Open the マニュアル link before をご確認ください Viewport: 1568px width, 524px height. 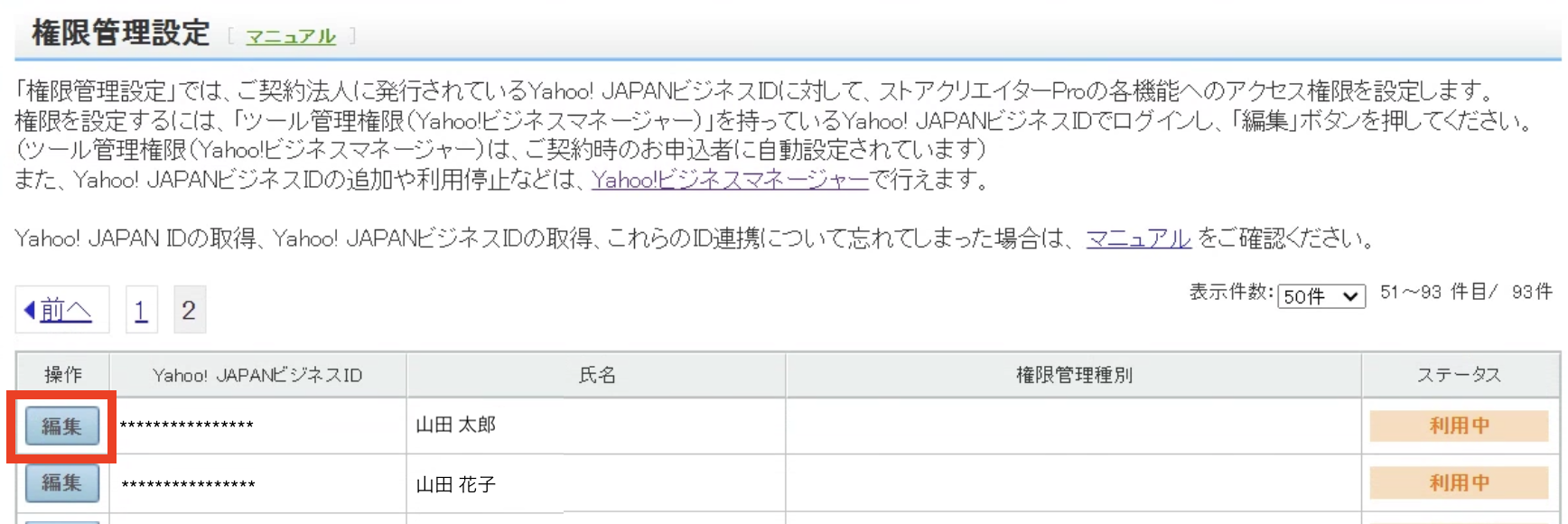[1138, 239]
